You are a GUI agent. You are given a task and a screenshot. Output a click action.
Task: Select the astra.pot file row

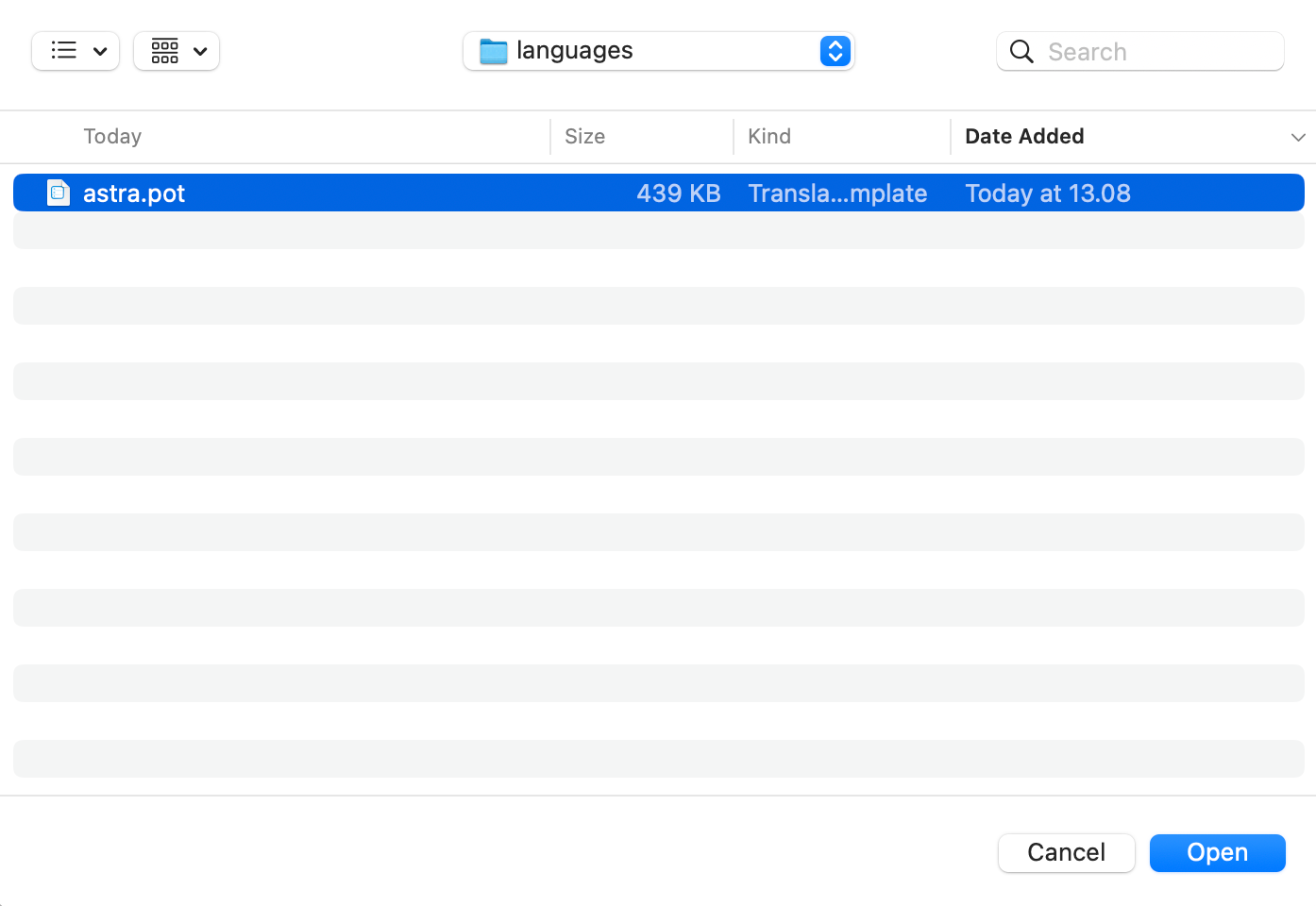pos(378,192)
